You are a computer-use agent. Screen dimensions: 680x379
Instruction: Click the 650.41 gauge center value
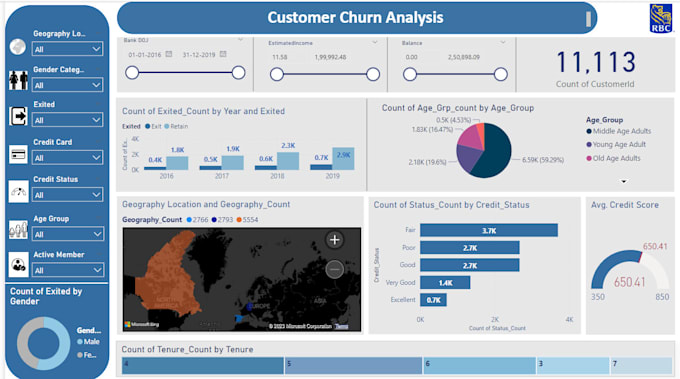[x=629, y=282]
